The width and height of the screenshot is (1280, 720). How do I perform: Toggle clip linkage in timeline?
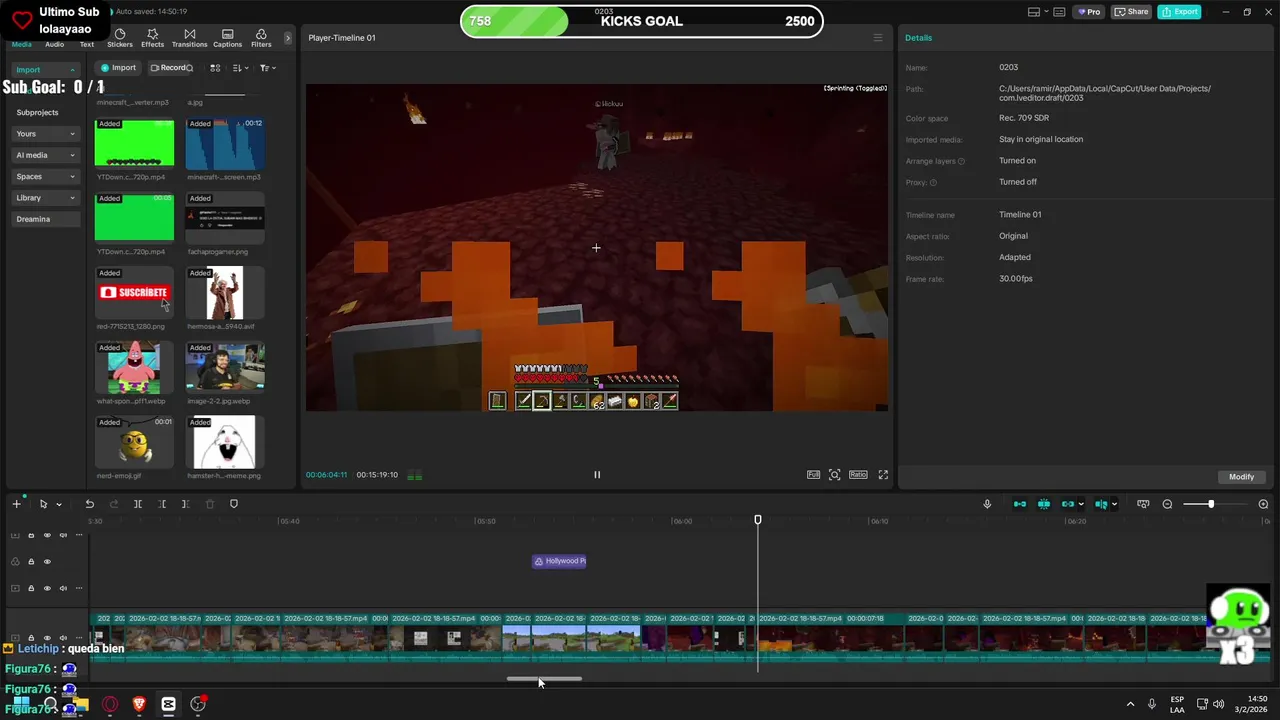pos(1068,504)
